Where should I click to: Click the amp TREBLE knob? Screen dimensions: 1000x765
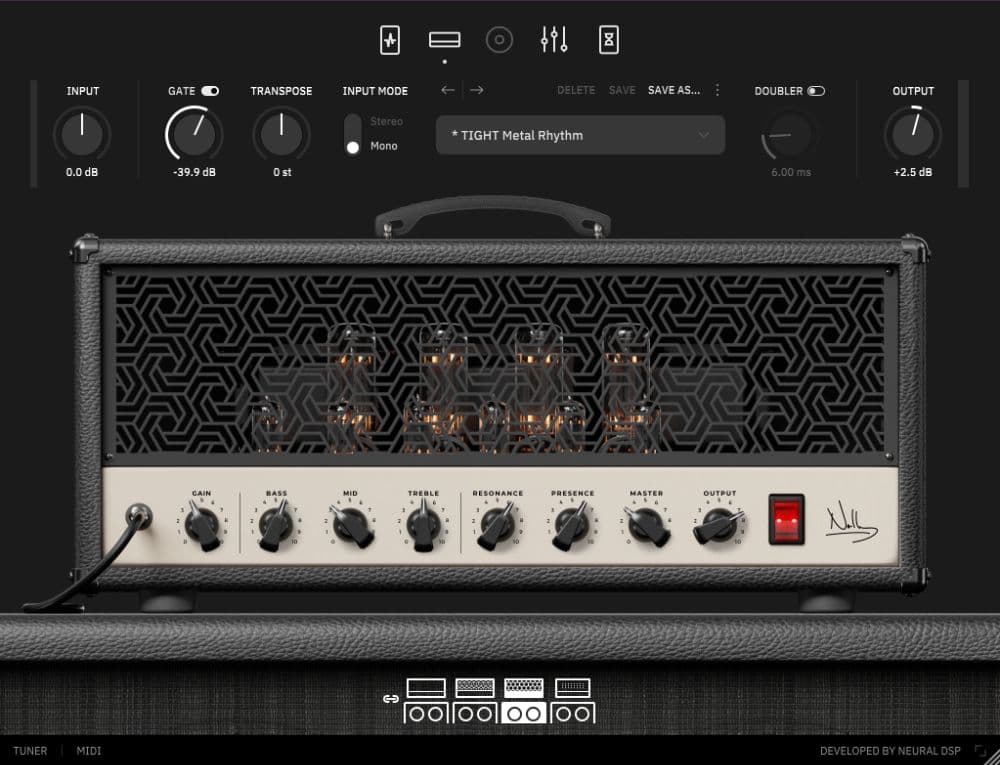[423, 526]
